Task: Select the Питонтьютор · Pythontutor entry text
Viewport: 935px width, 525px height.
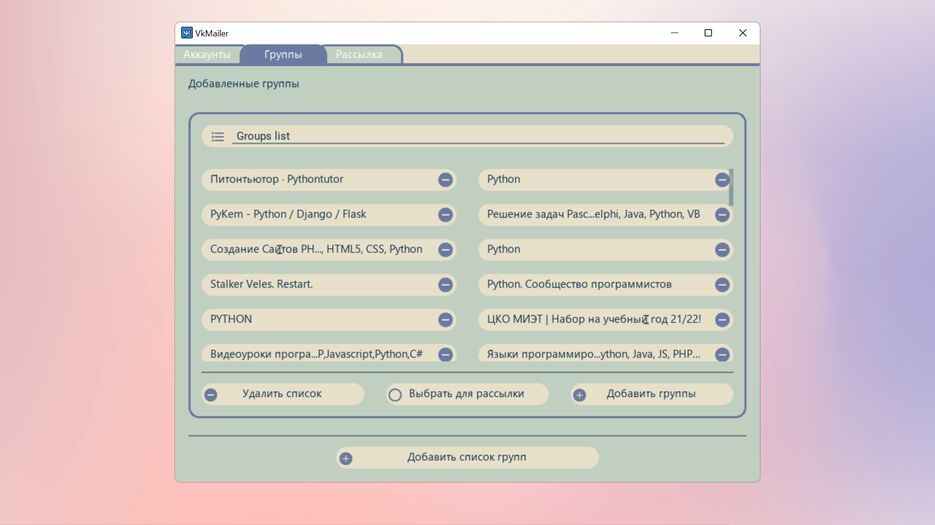Action: pyautogui.click(x=277, y=179)
